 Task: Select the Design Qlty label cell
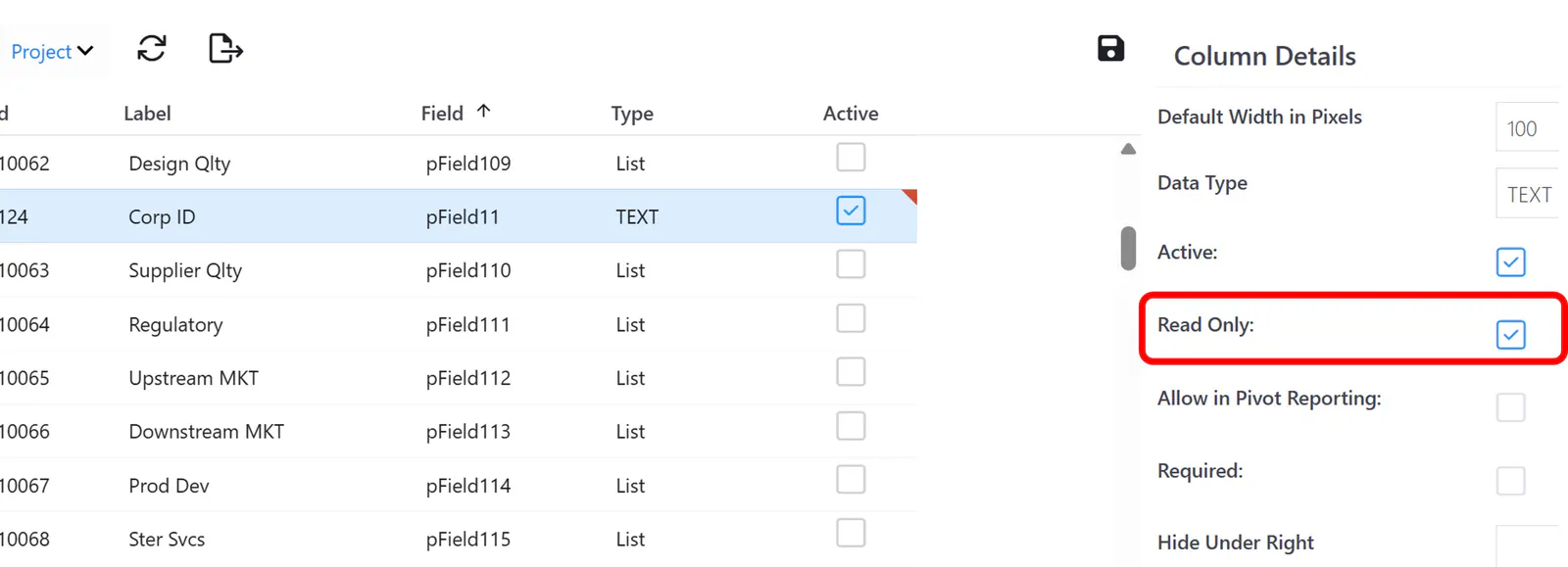pyautogui.click(x=179, y=164)
